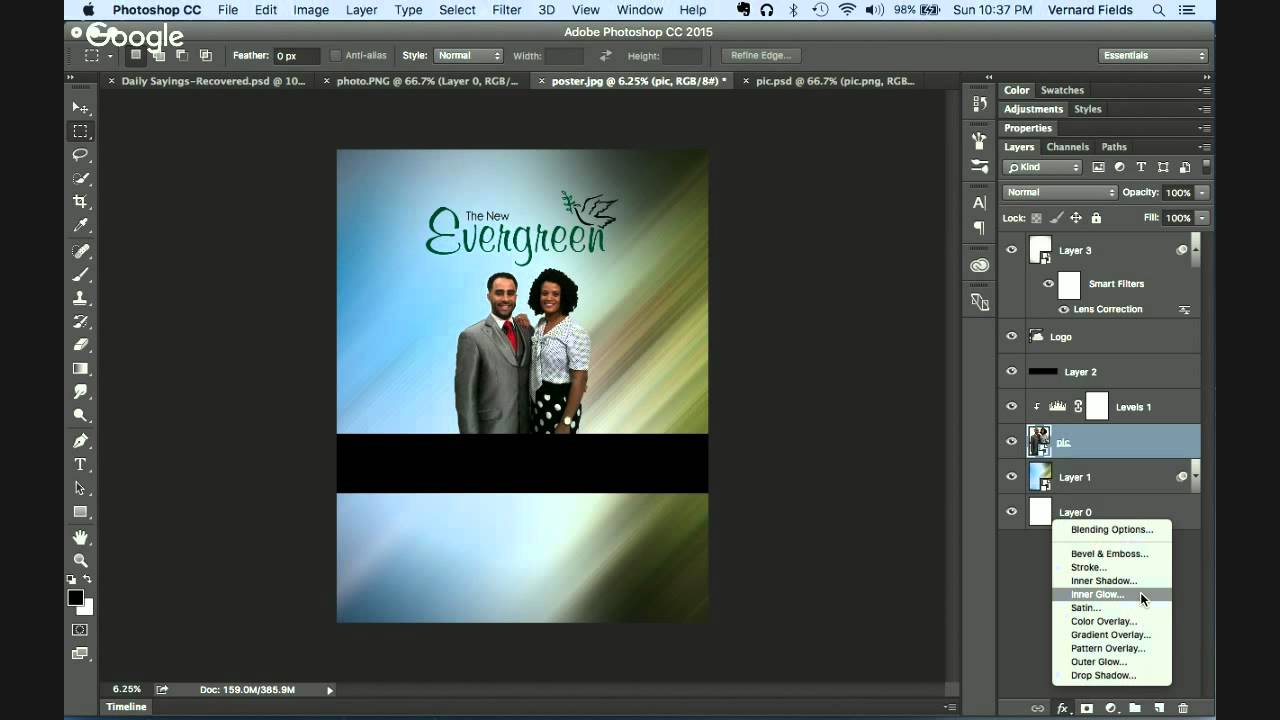Delete layer using trash icon
The image size is (1280, 720).
pyautogui.click(x=1183, y=708)
